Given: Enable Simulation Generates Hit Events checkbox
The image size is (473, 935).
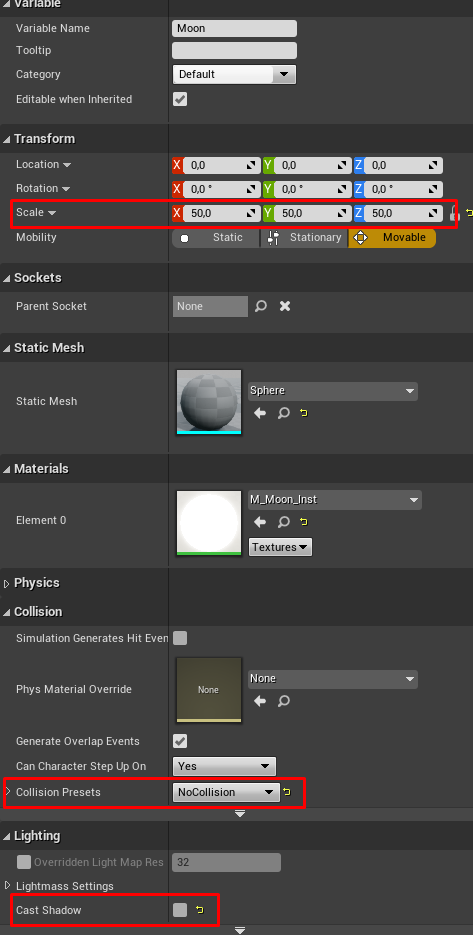Looking at the screenshot, I should pyautogui.click(x=180, y=638).
